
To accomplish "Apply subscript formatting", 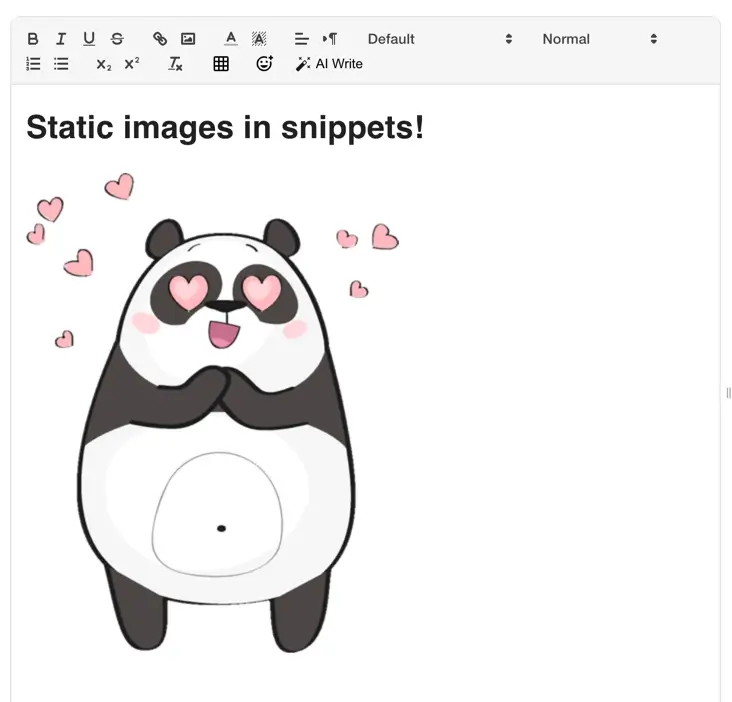I will pos(104,64).
